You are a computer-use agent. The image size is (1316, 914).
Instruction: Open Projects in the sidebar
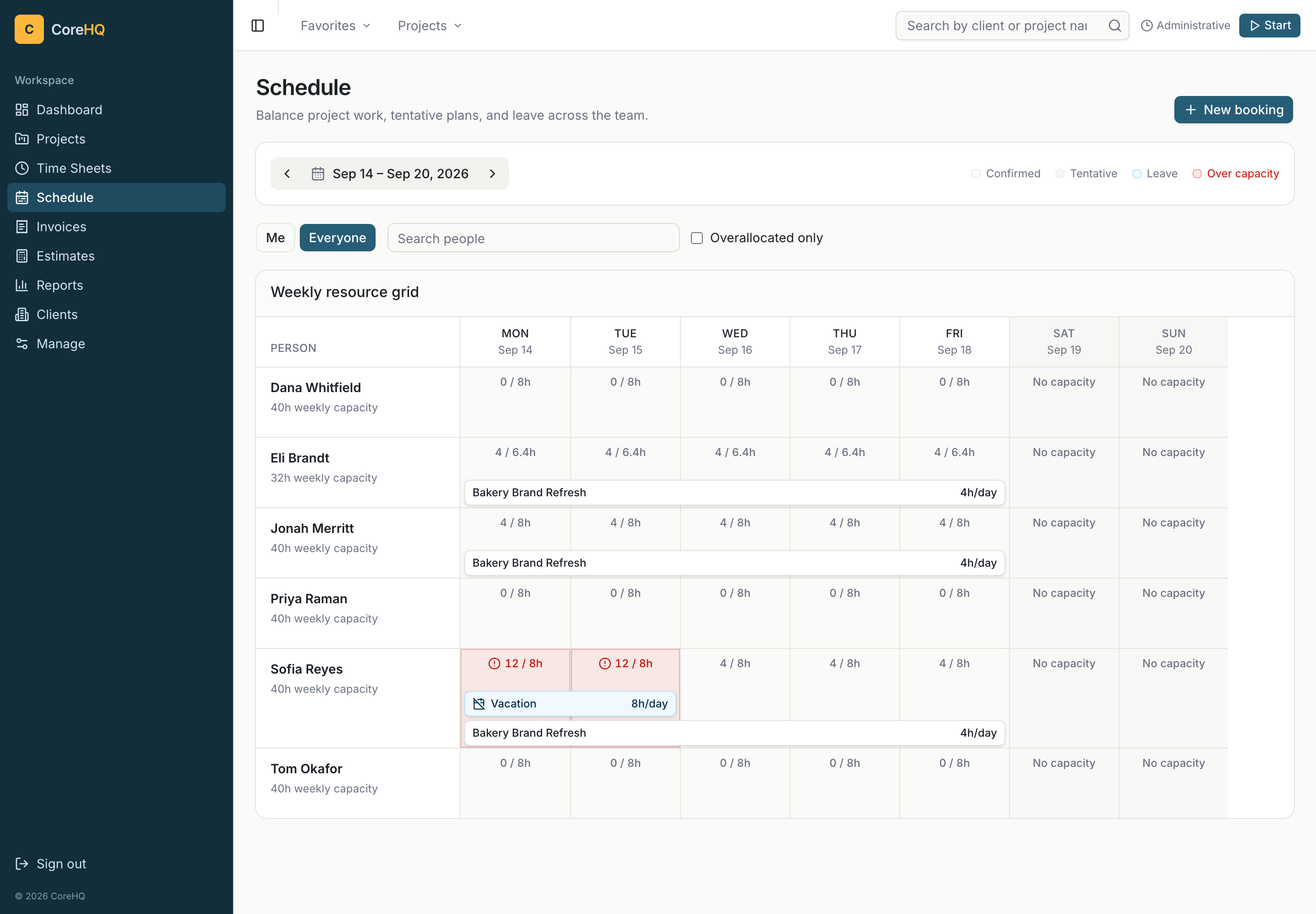(x=116, y=138)
